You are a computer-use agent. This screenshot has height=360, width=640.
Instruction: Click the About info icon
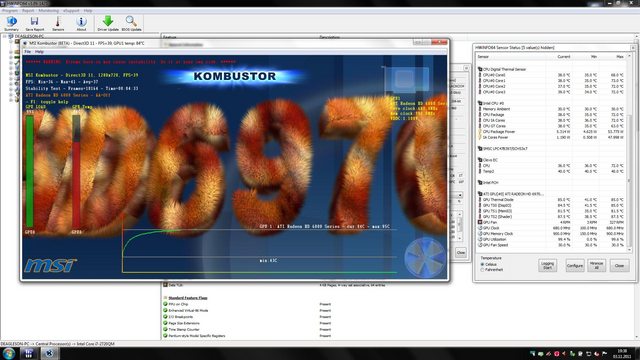point(81,23)
